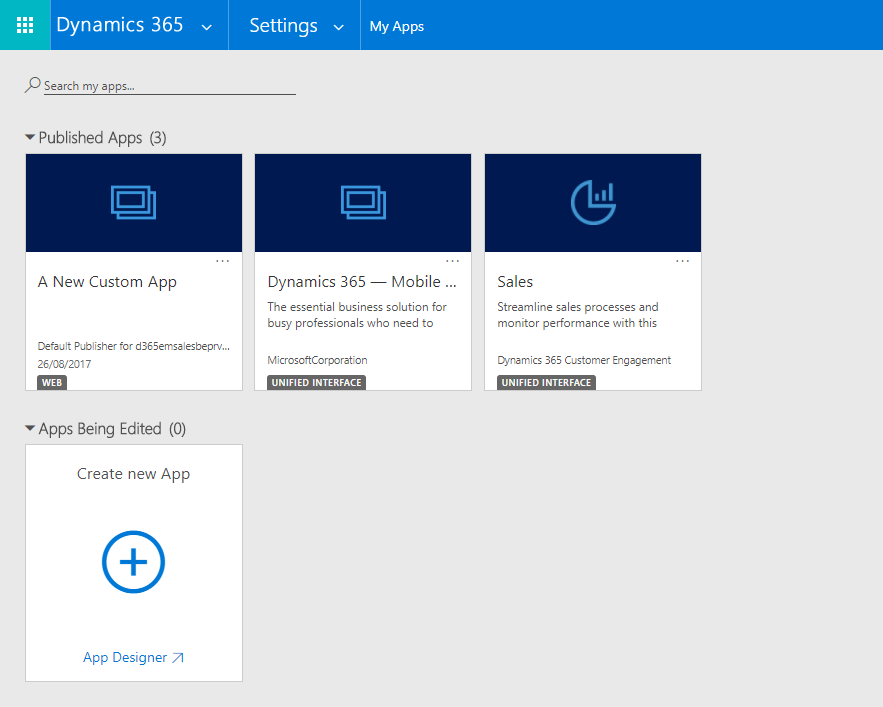The image size is (883, 707).
Task: Open the Dynamics 365 — Mobile app title
Action: click(362, 282)
